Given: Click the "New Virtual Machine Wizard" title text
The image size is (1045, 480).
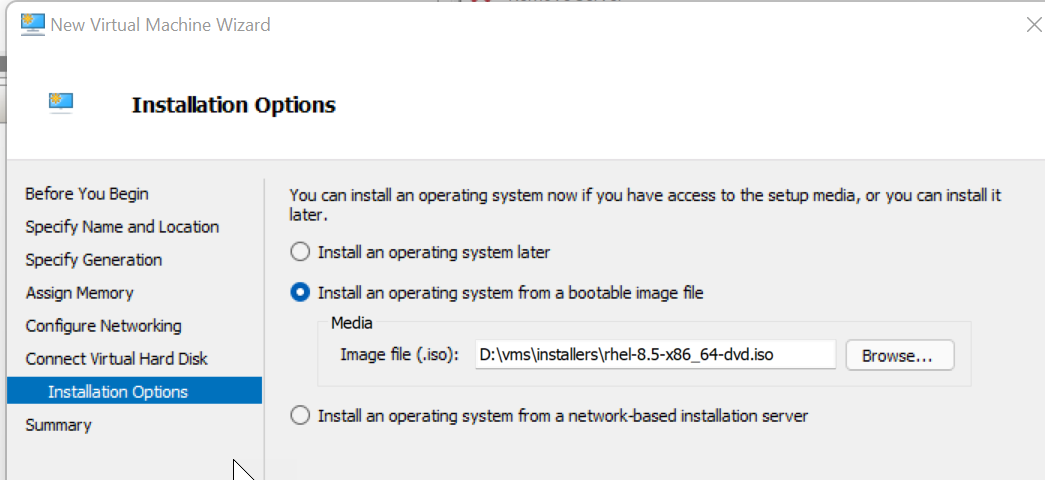Looking at the screenshot, I should tap(160, 25).
